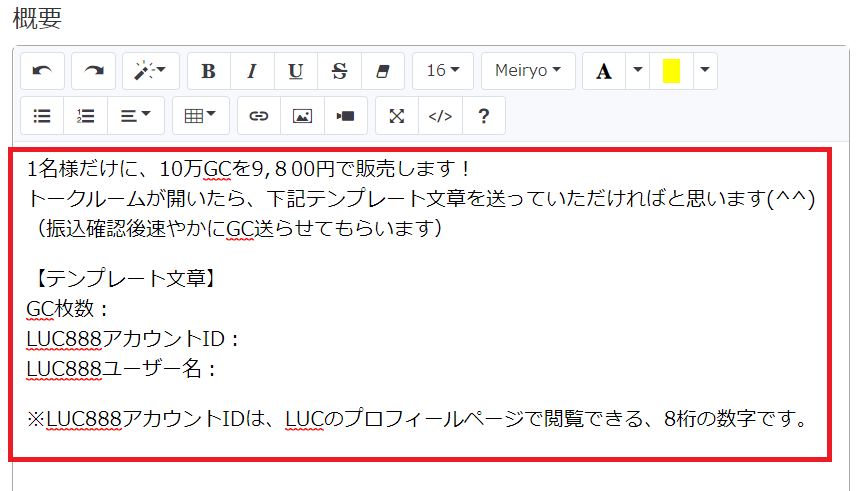
Task: Place cursor after 'LUC888ユーザー名：' line
Action: coord(218,369)
